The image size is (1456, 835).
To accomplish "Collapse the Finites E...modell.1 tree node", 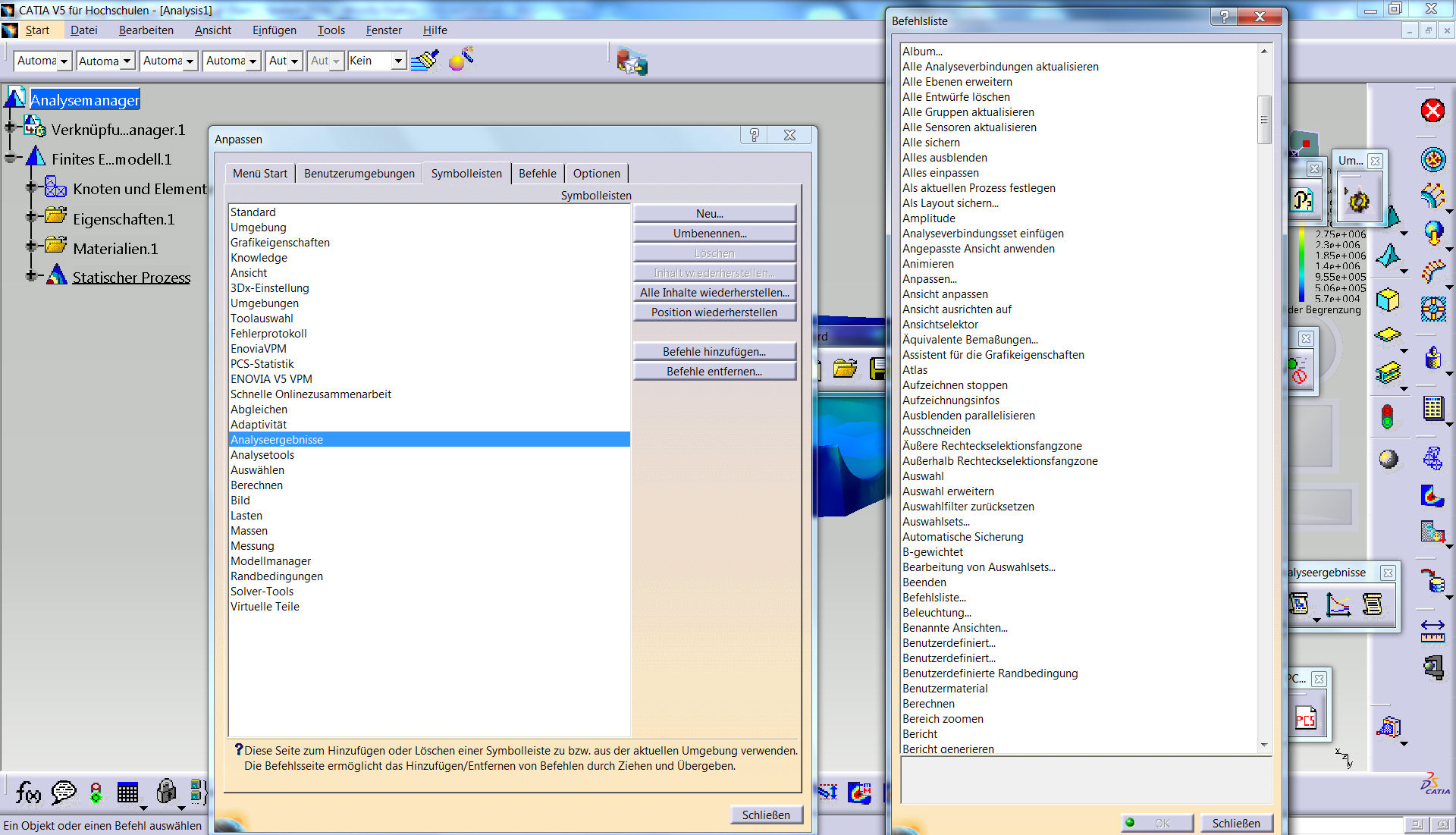I will tap(10, 159).
